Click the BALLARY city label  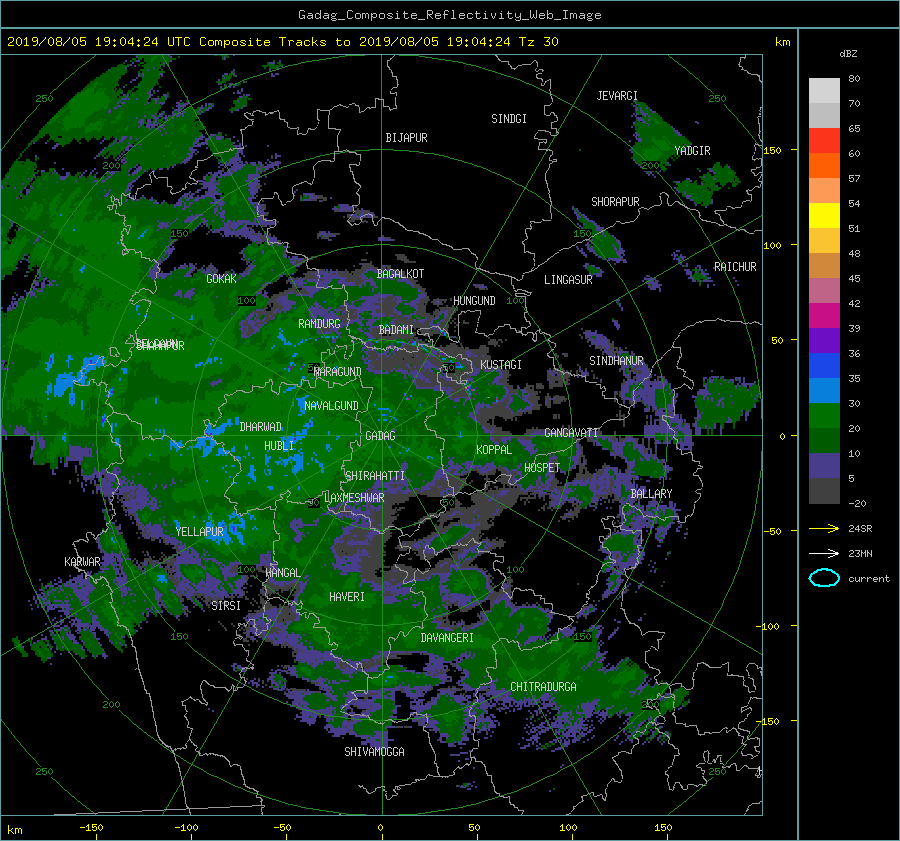[x=651, y=494]
